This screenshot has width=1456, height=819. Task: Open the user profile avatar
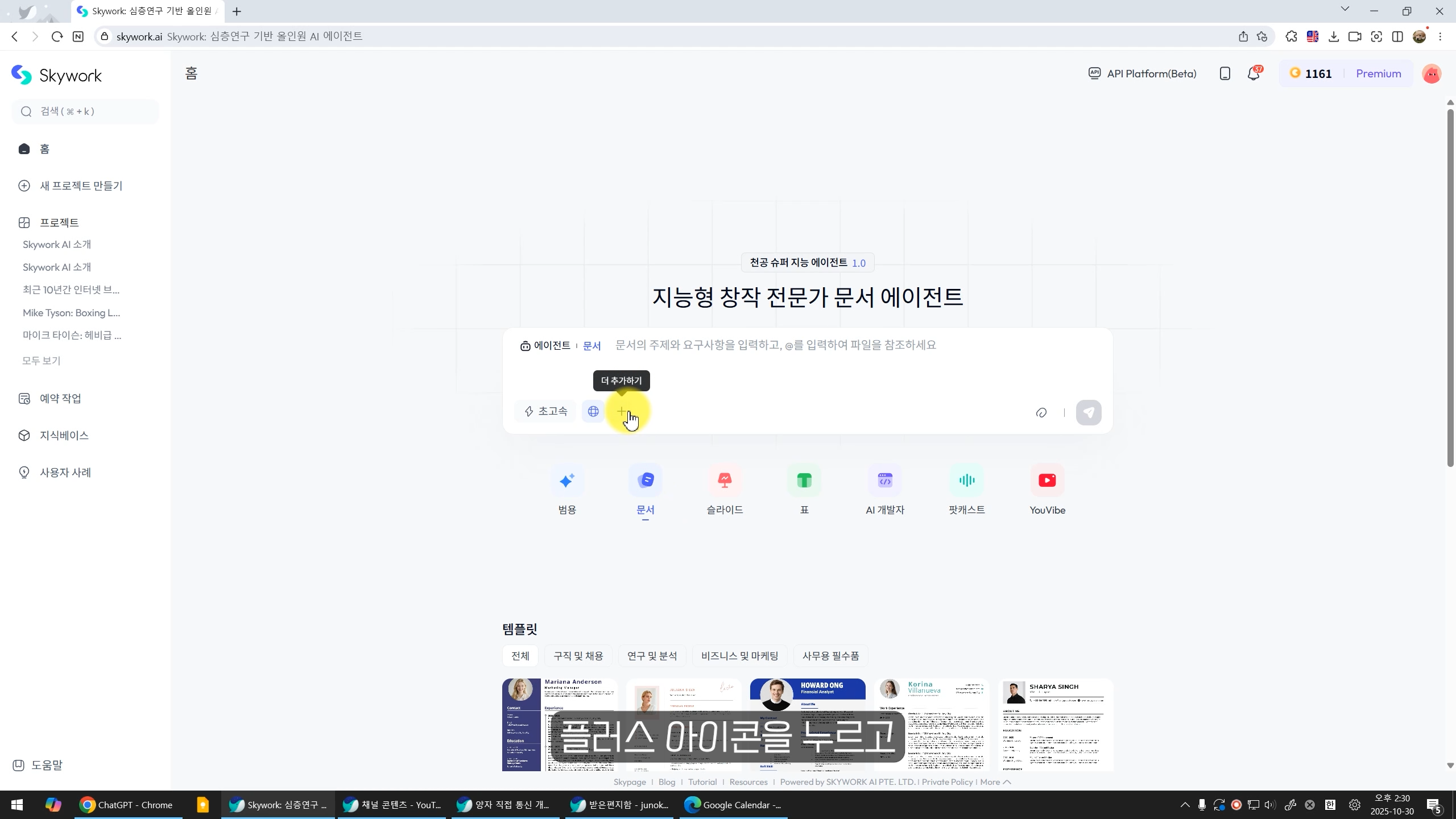pyautogui.click(x=1432, y=74)
